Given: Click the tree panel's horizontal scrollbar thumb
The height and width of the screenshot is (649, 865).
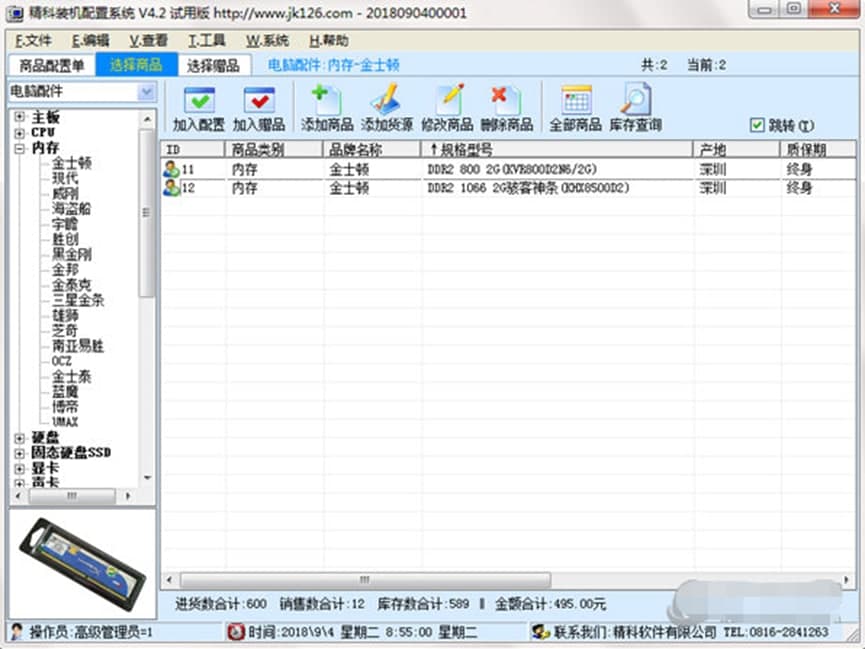Looking at the screenshot, I should click(72, 496).
